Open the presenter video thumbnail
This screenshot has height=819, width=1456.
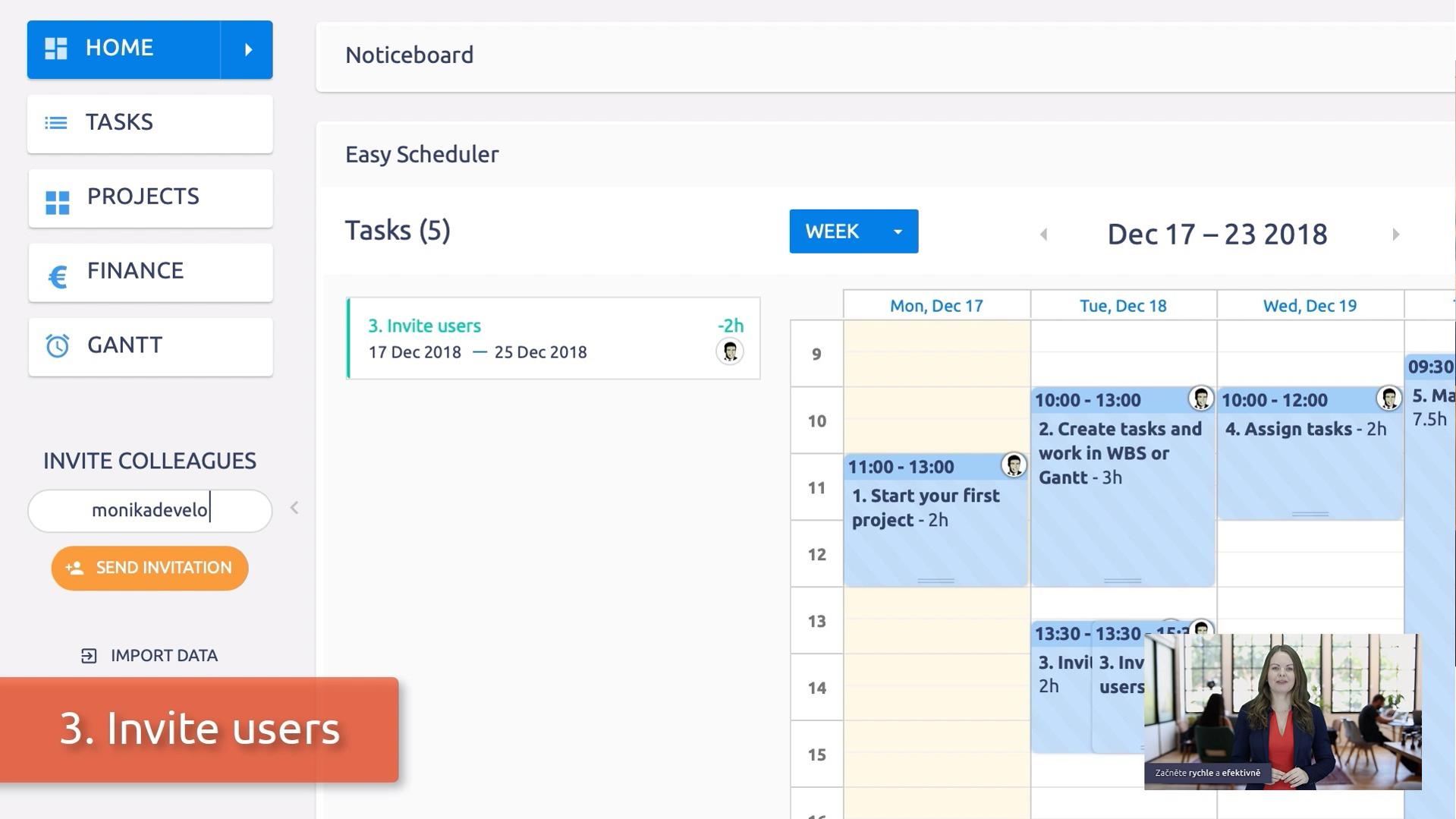coord(1282,711)
